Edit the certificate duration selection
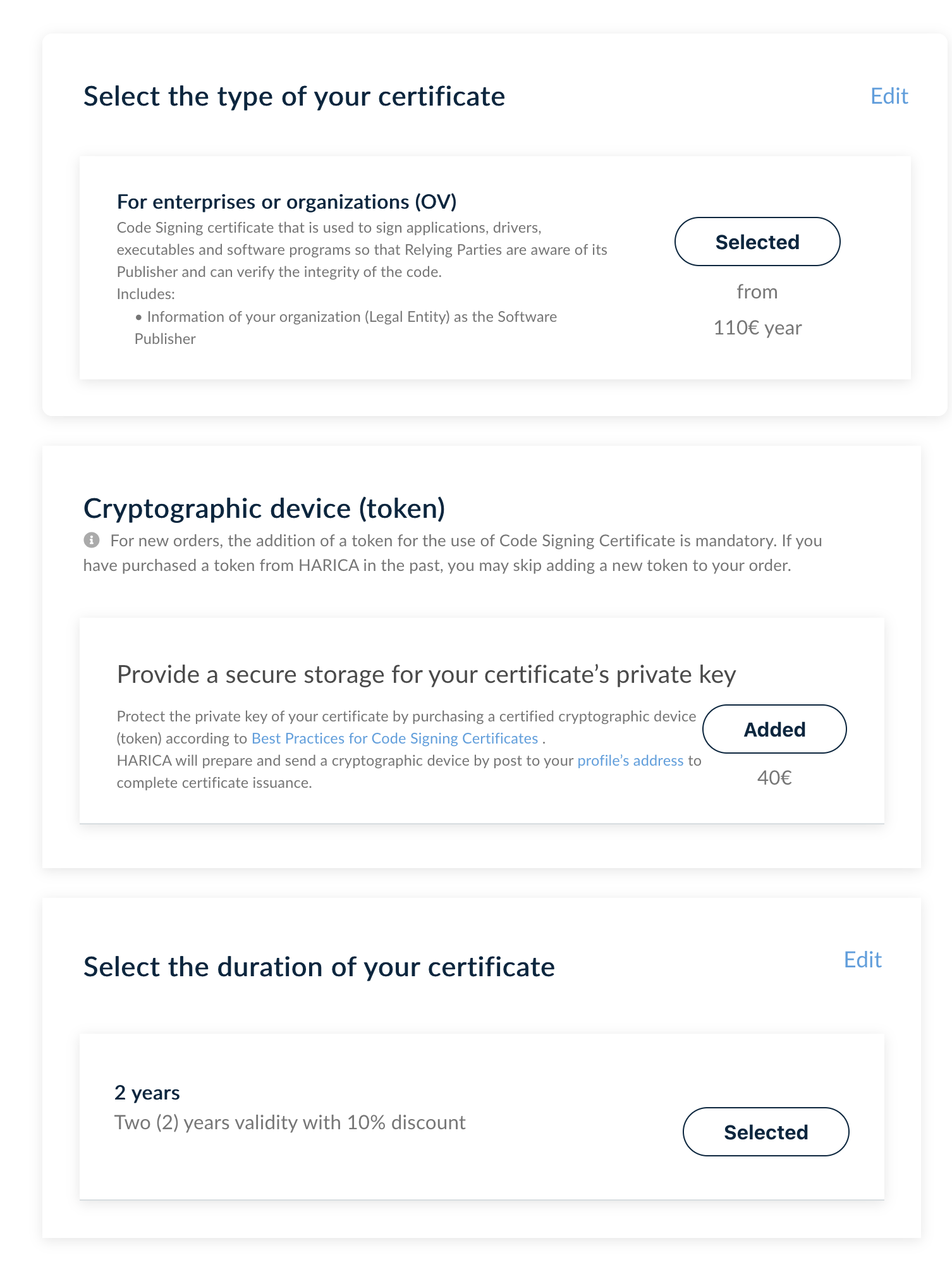Image resolution: width=952 pixels, height=1262 pixels. click(862, 960)
